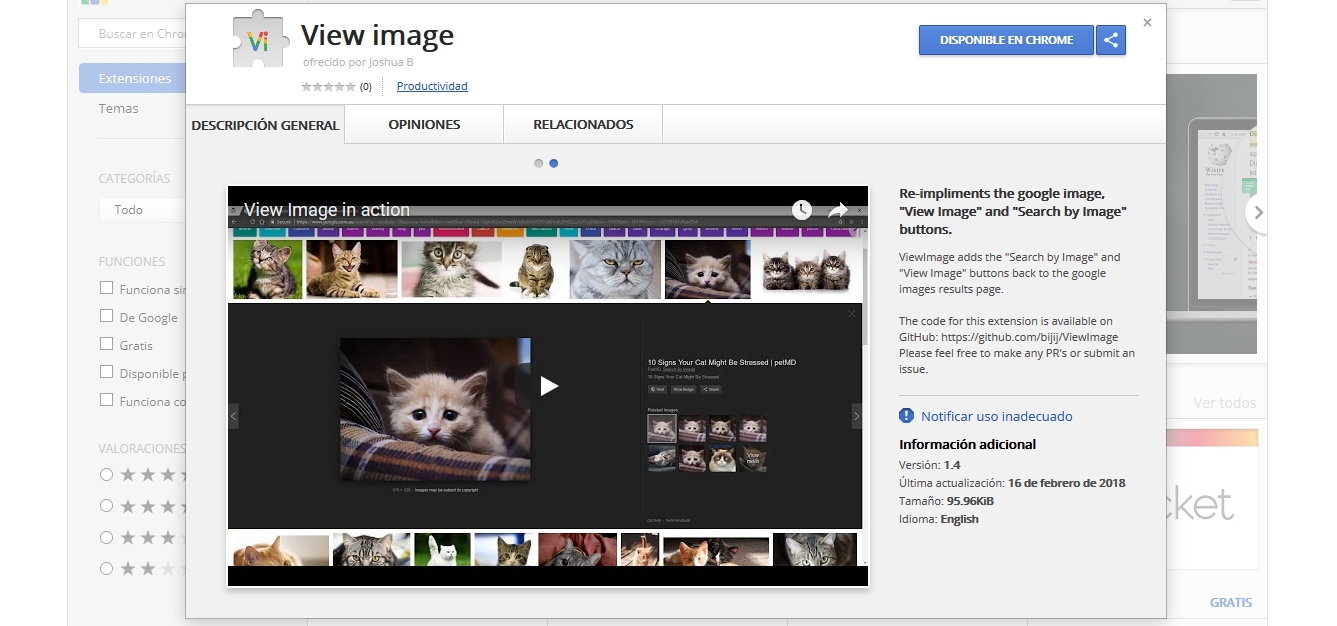
Task: Select the first star rating radio button
Action: (x=106, y=474)
